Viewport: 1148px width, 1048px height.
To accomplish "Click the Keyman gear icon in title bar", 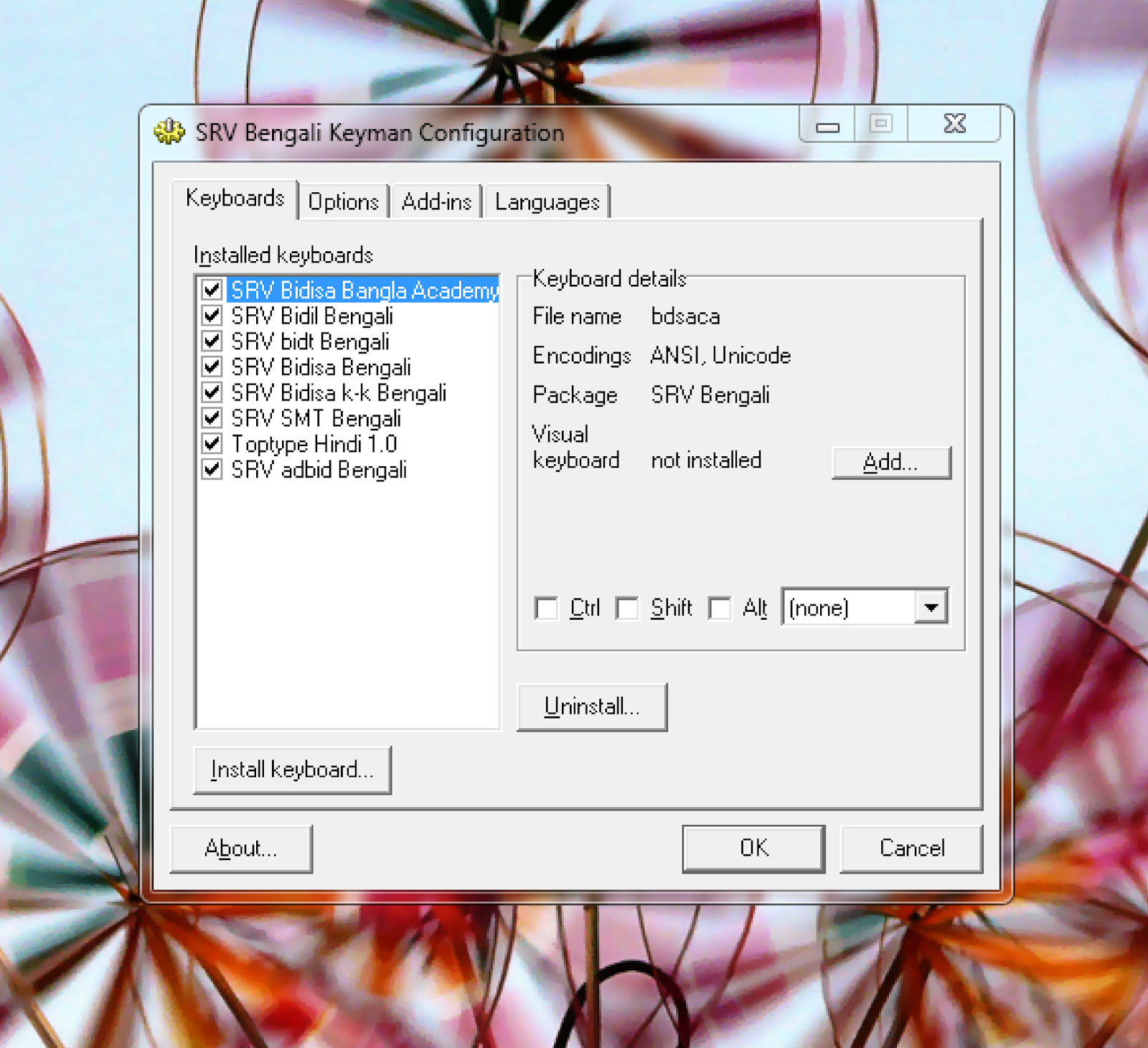I will click(169, 131).
